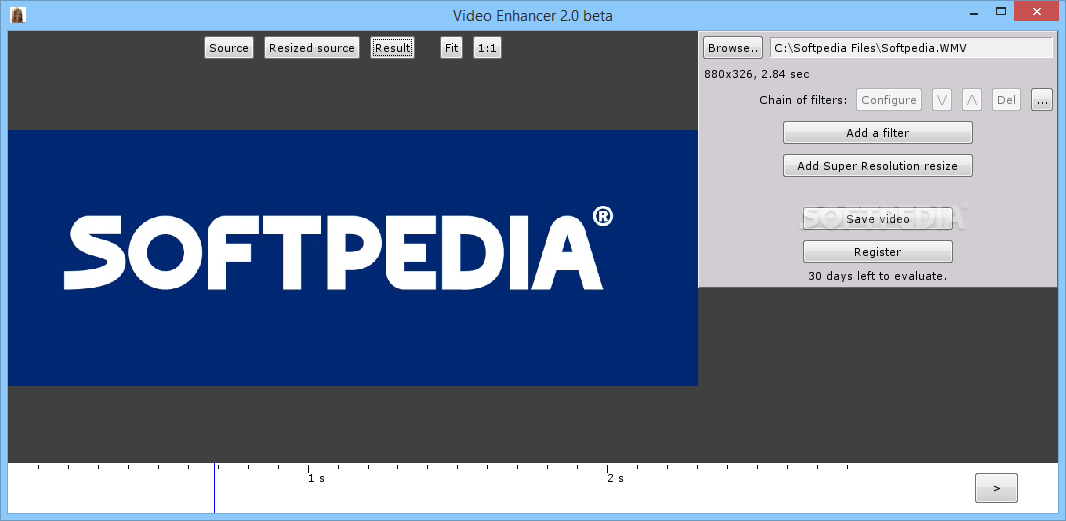The image size is (1066, 521).
Task: Click the blue playhead on the timeline
Action: (215, 488)
